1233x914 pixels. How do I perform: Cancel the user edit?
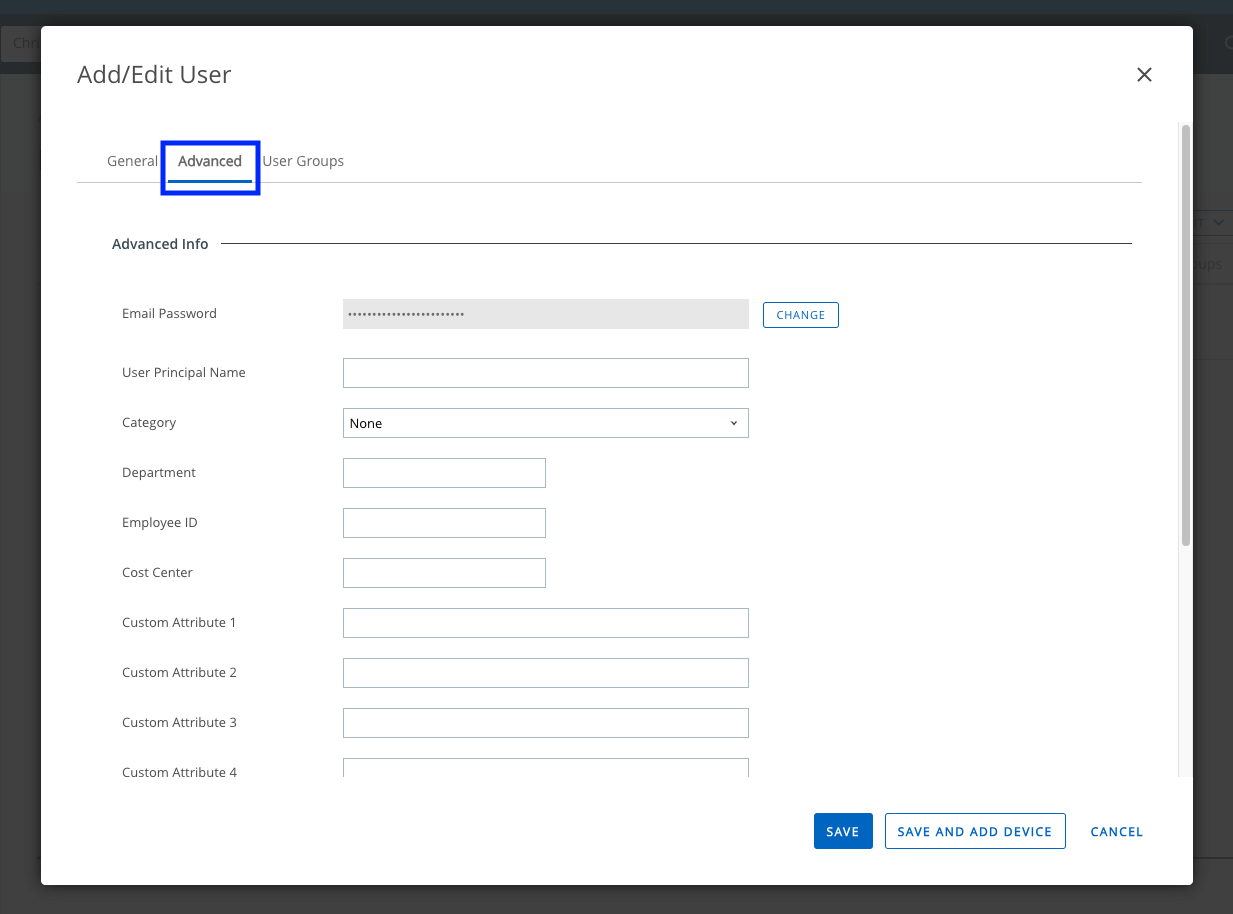click(x=1116, y=831)
